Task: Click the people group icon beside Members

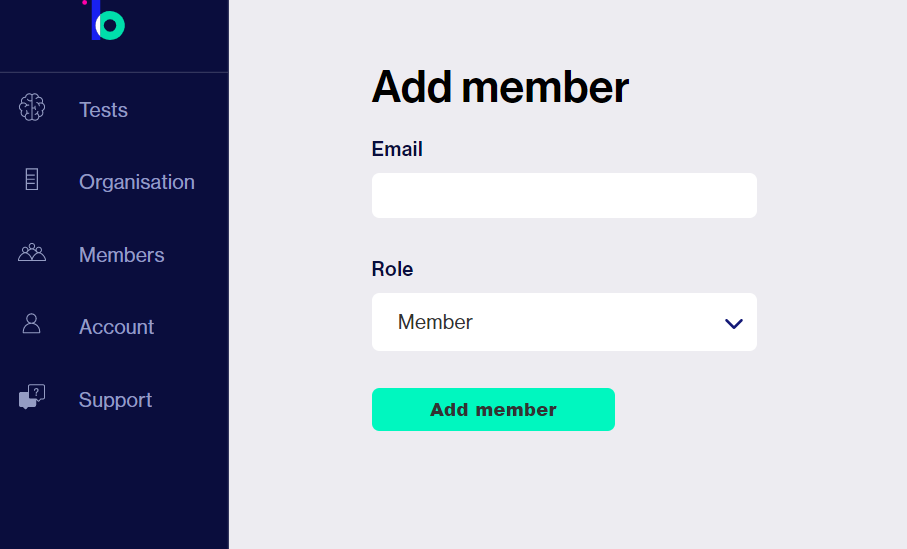Action: 32,252
